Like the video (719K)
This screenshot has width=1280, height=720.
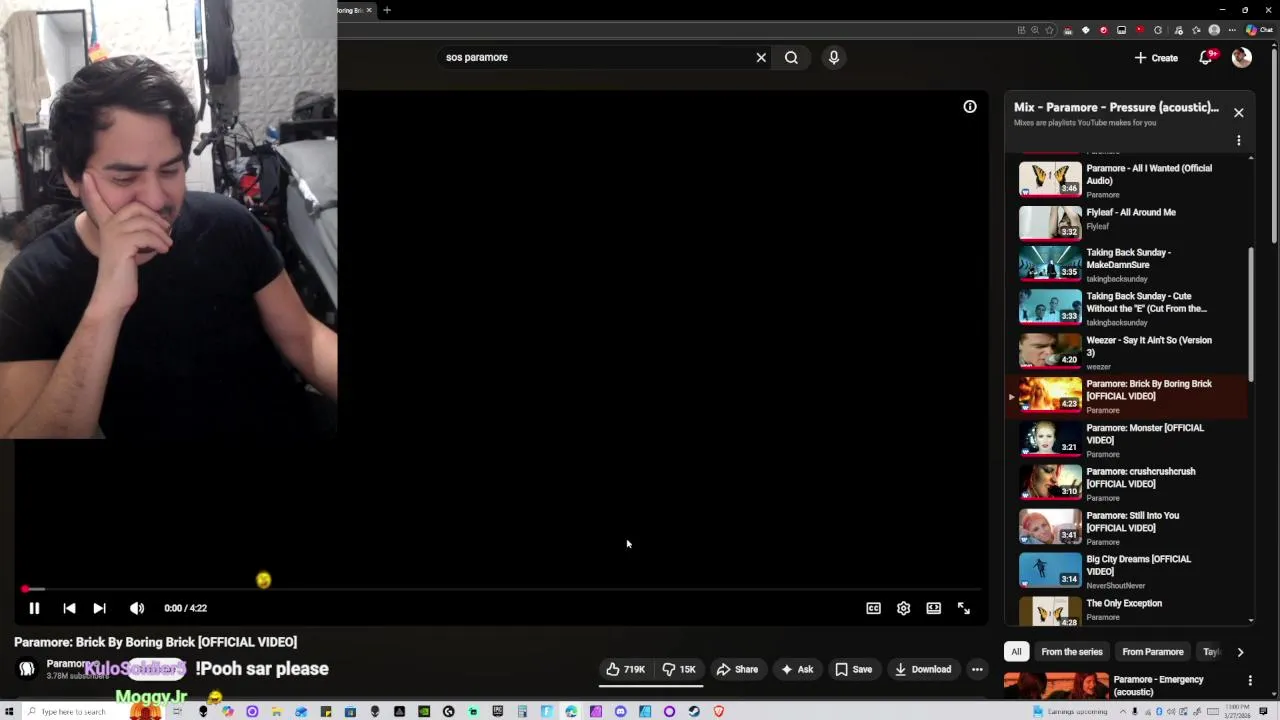click(626, 670)
